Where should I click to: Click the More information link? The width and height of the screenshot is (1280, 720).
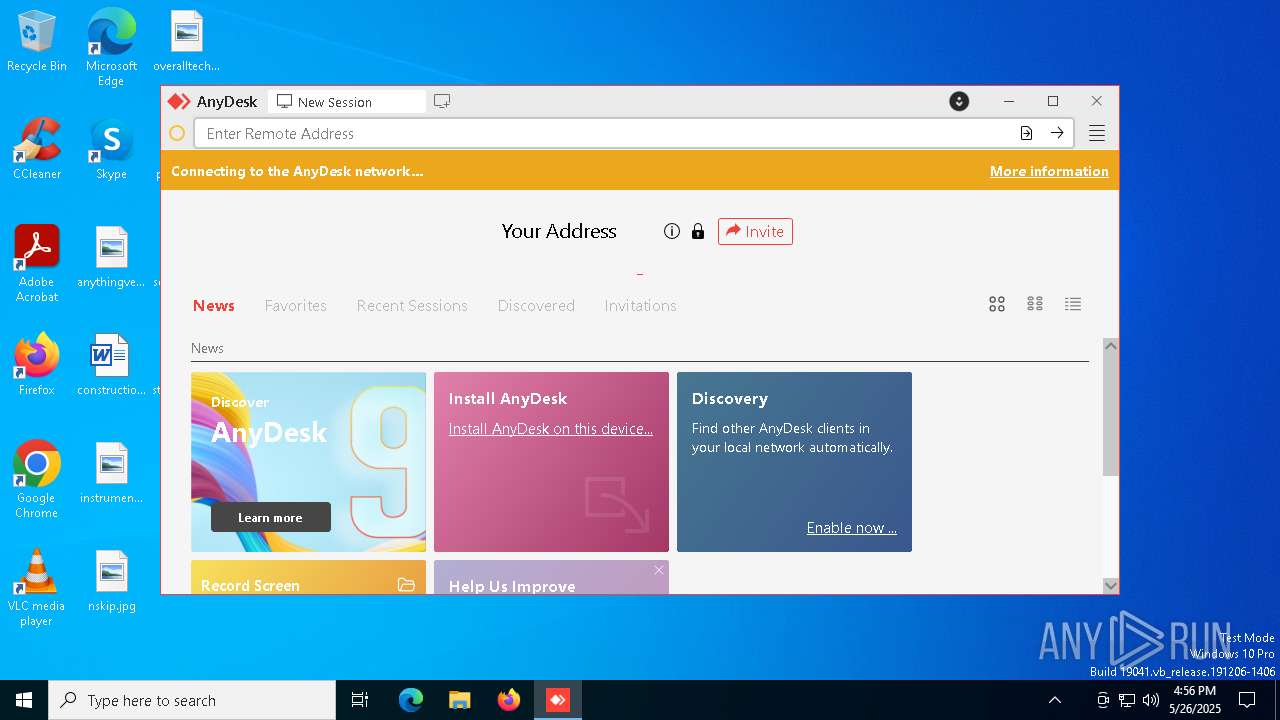tap(1049, 171)
